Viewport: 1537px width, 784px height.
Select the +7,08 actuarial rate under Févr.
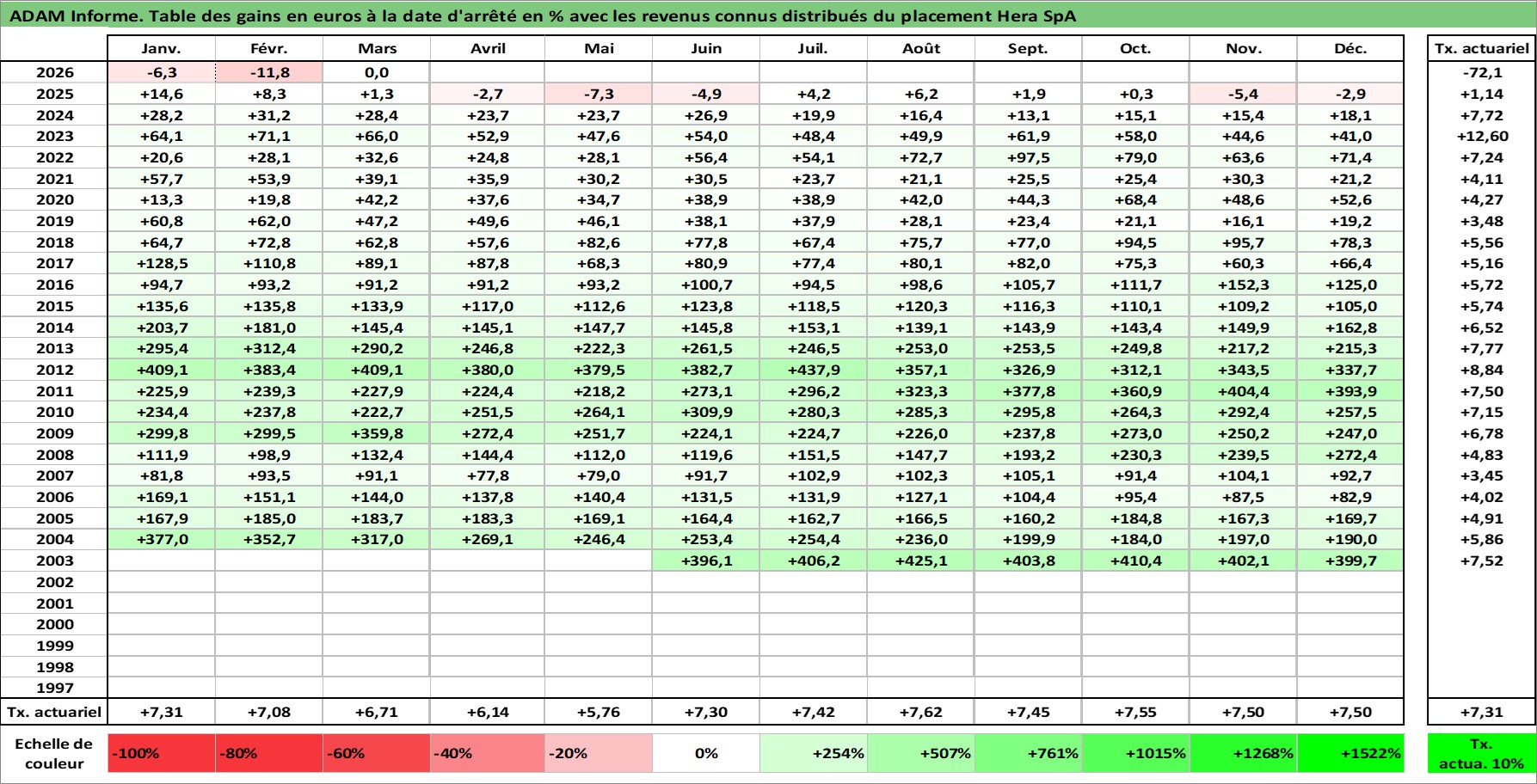click(x=269, y=712)
